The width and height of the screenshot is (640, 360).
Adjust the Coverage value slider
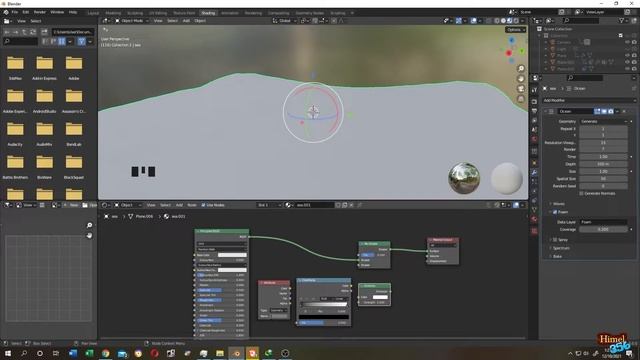pyautogui.click(x=603, y=229)
